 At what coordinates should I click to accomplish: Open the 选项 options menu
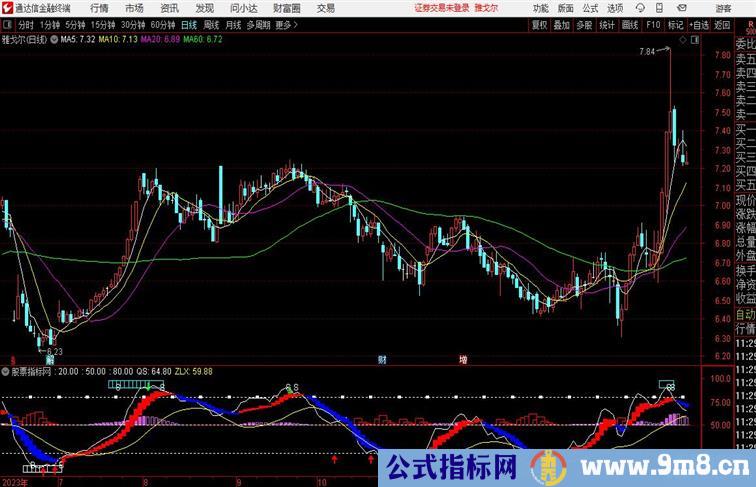click(617, 8)
